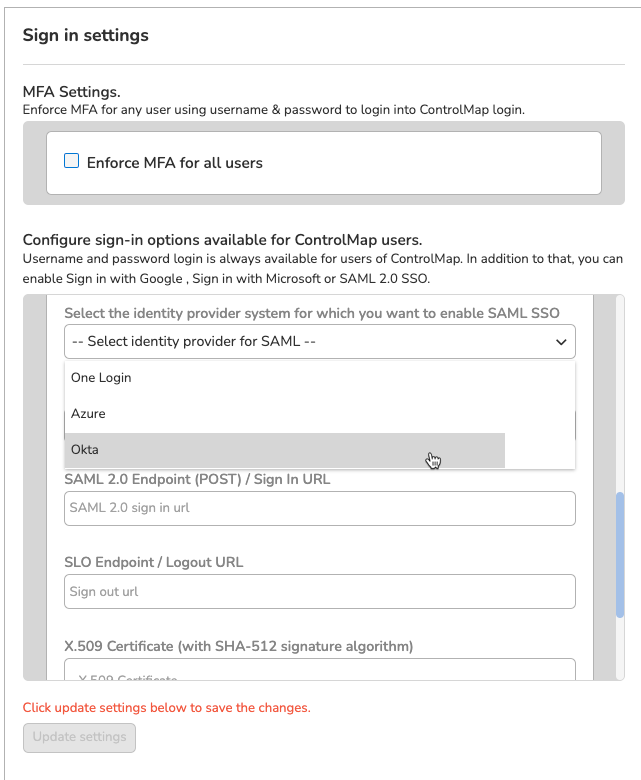
Task: Open the Select identity provider for SAML dropdown
Action: pos(320,342)
